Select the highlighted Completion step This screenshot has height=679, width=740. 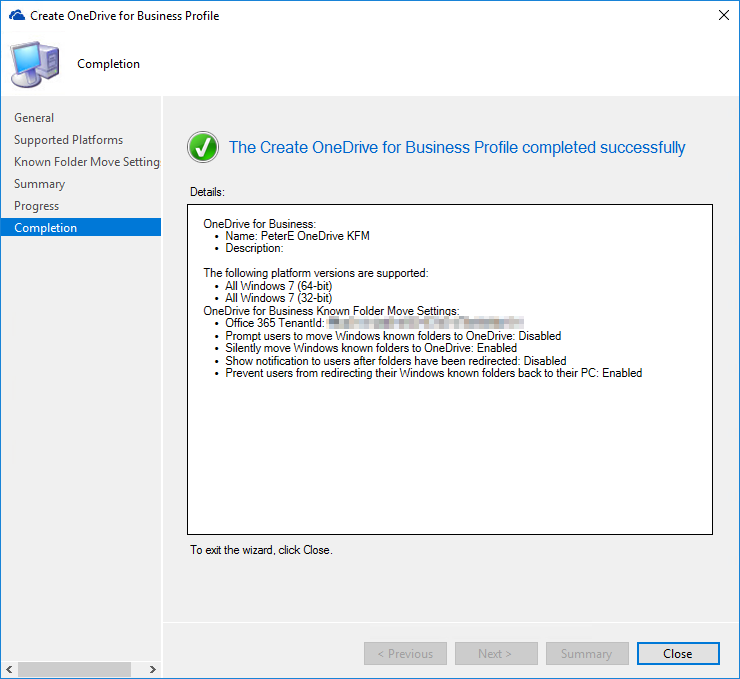tap(46, 228)
